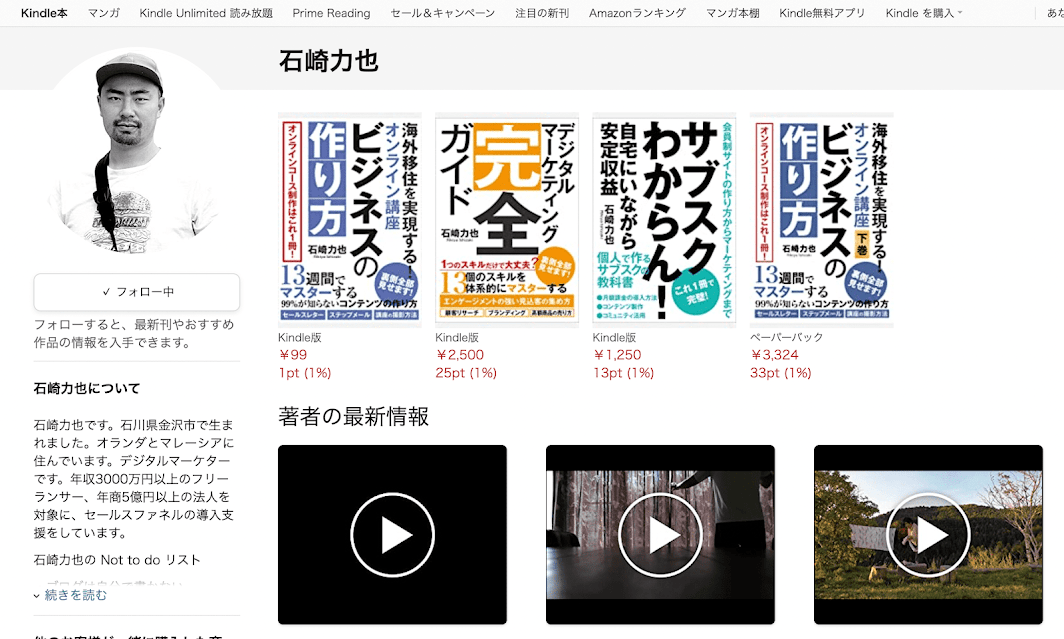Open サブスクわからん! book cover
This screenshot has width=1064, height=639.
click(x=664, y=220)
